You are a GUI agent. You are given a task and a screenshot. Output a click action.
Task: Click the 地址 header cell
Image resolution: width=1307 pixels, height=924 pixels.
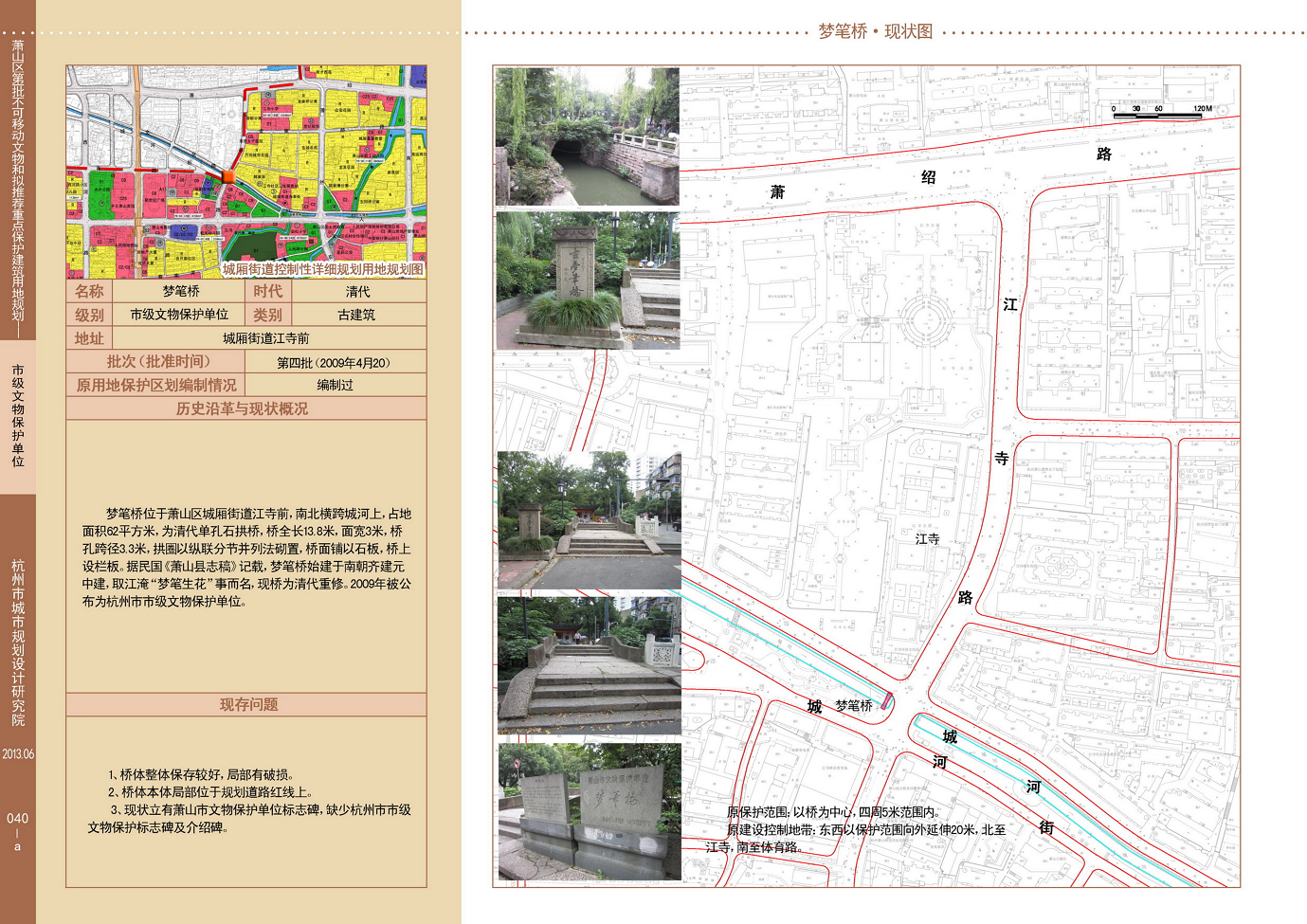click(89, 338)
